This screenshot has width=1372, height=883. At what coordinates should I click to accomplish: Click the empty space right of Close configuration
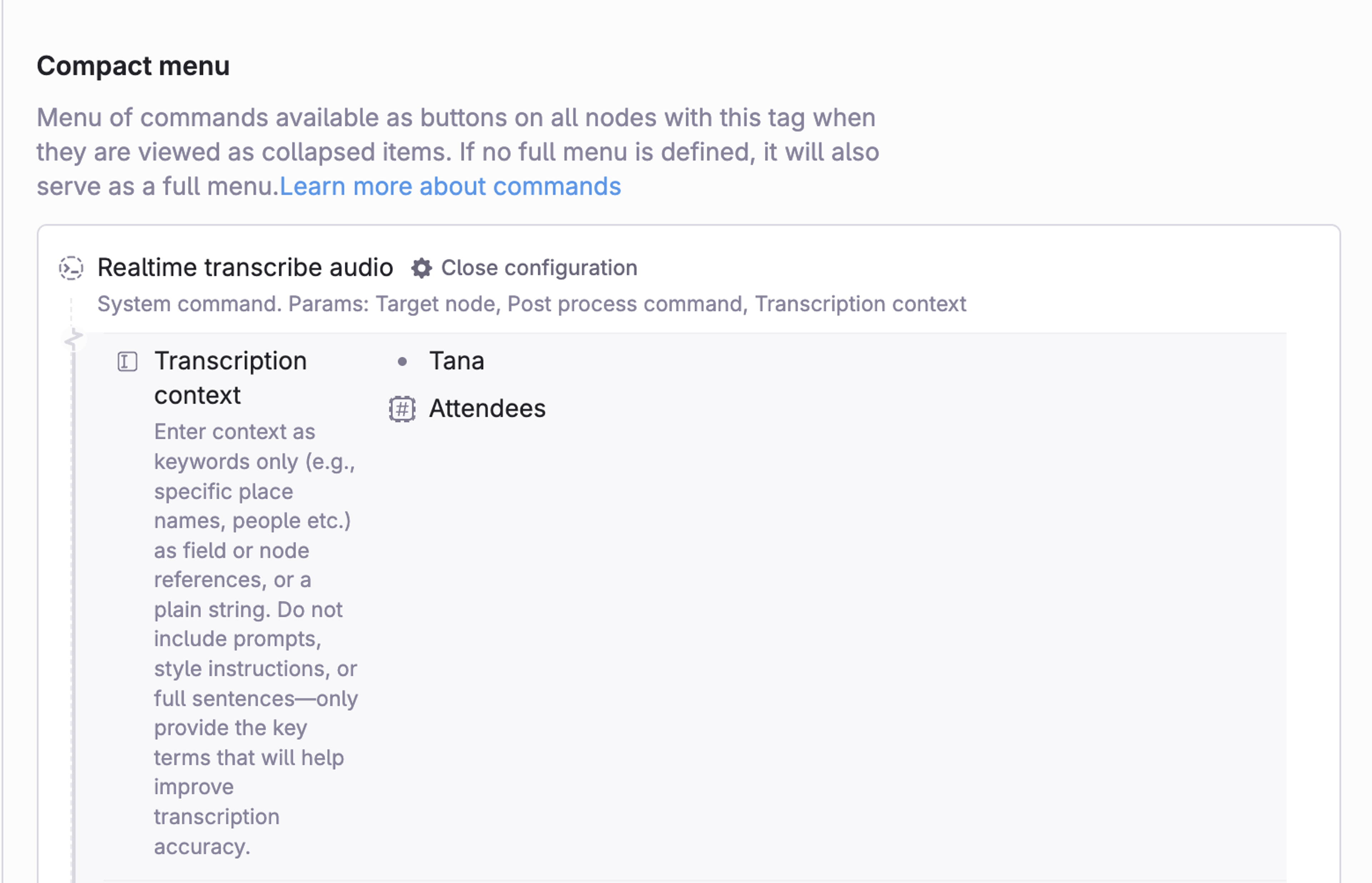pyautogui.click(x=974, y=268)
